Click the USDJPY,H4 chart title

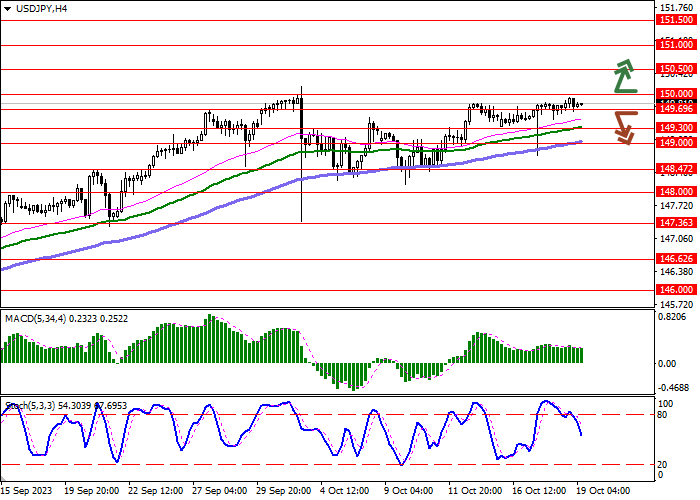33,8
